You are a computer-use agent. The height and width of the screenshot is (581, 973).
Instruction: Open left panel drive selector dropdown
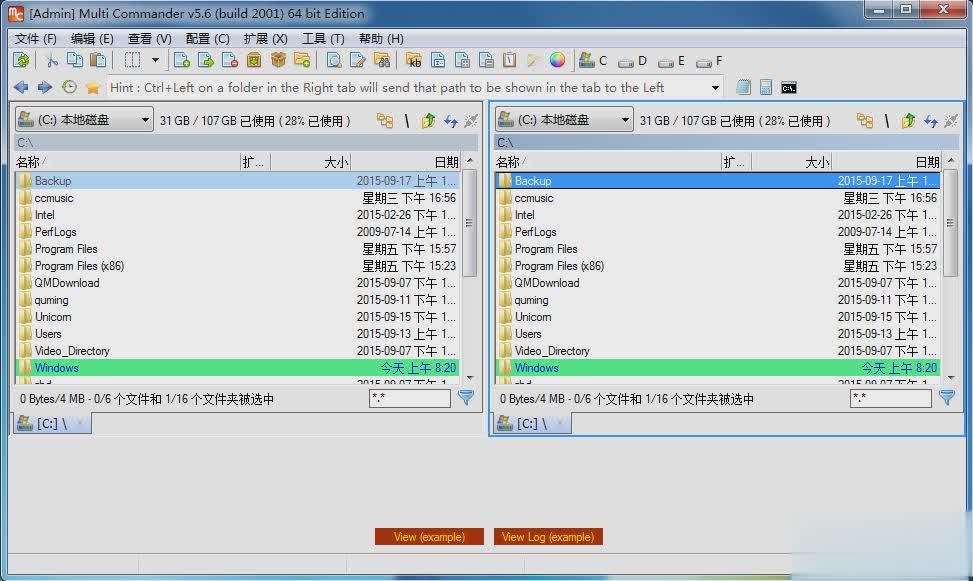click(x=84, y=120)
